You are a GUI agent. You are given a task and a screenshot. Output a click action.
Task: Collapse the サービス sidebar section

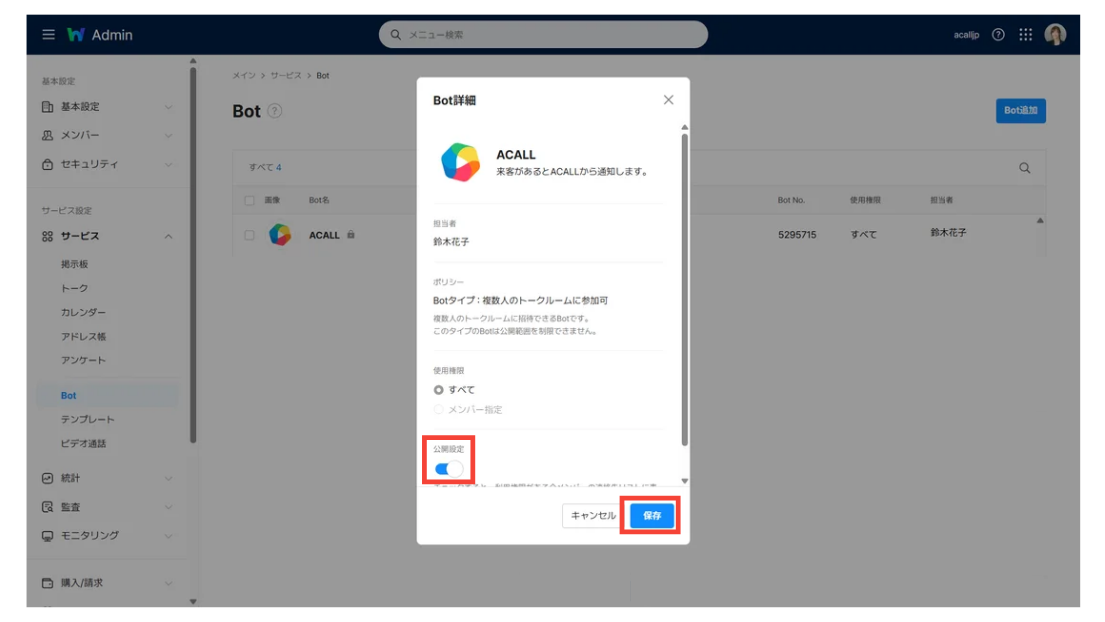[107, 236]
